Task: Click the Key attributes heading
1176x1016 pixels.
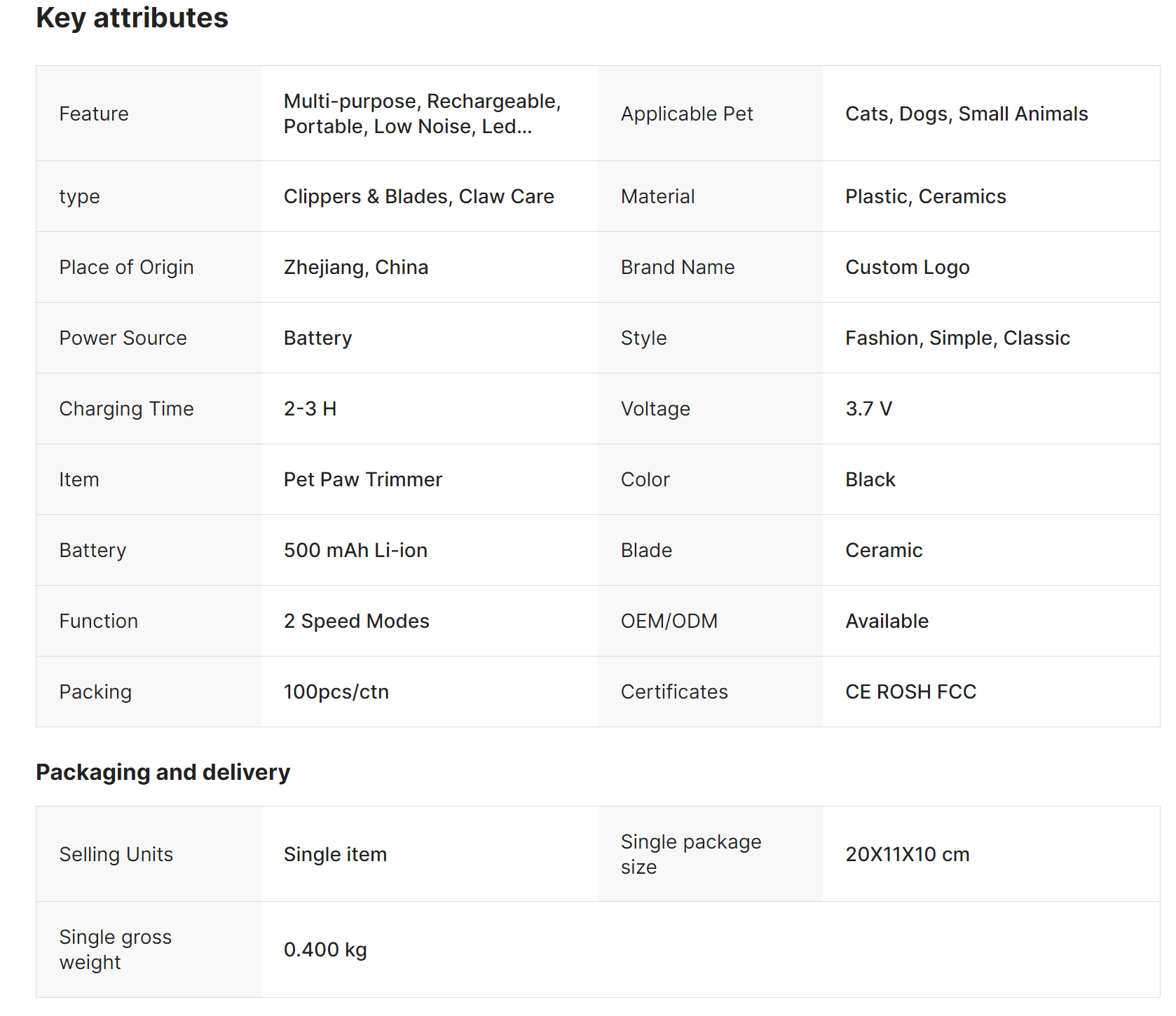Action: point(132,18)
